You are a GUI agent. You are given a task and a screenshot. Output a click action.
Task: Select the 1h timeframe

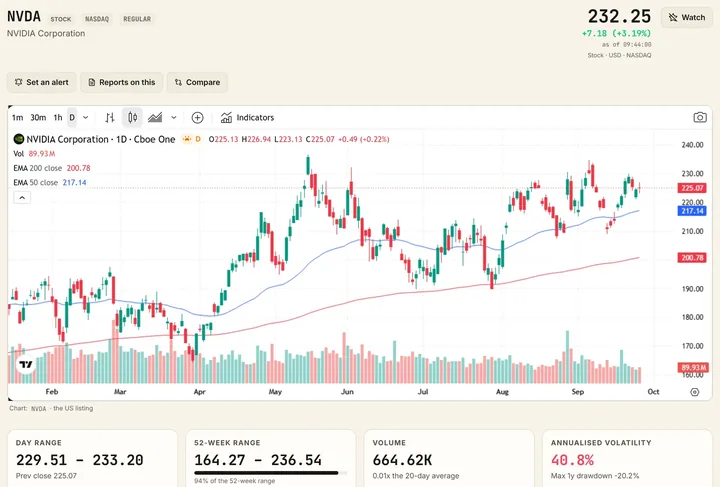pyautogui.click(x=58, y=118)
